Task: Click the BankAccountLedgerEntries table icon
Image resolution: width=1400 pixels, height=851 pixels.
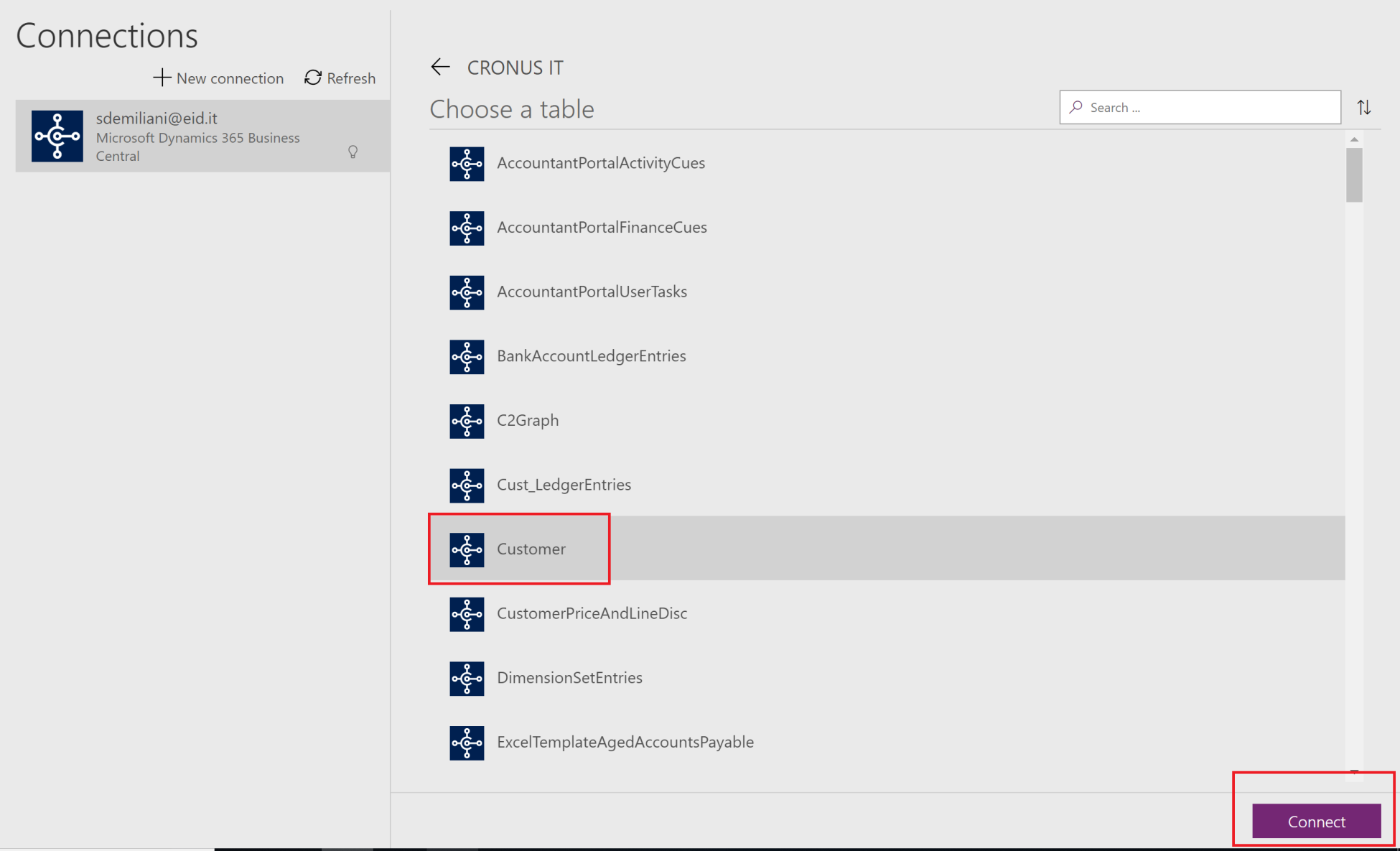Action: pyautogui.click(x=467, y=357)
